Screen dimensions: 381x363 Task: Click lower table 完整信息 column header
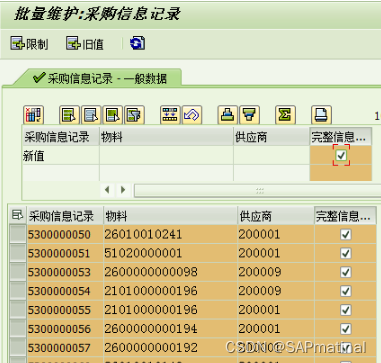pyautogui.click(x=345, y=216)
